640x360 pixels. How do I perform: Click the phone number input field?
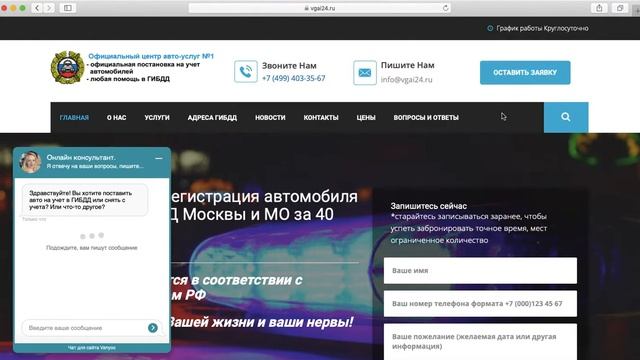pos(480,303)
